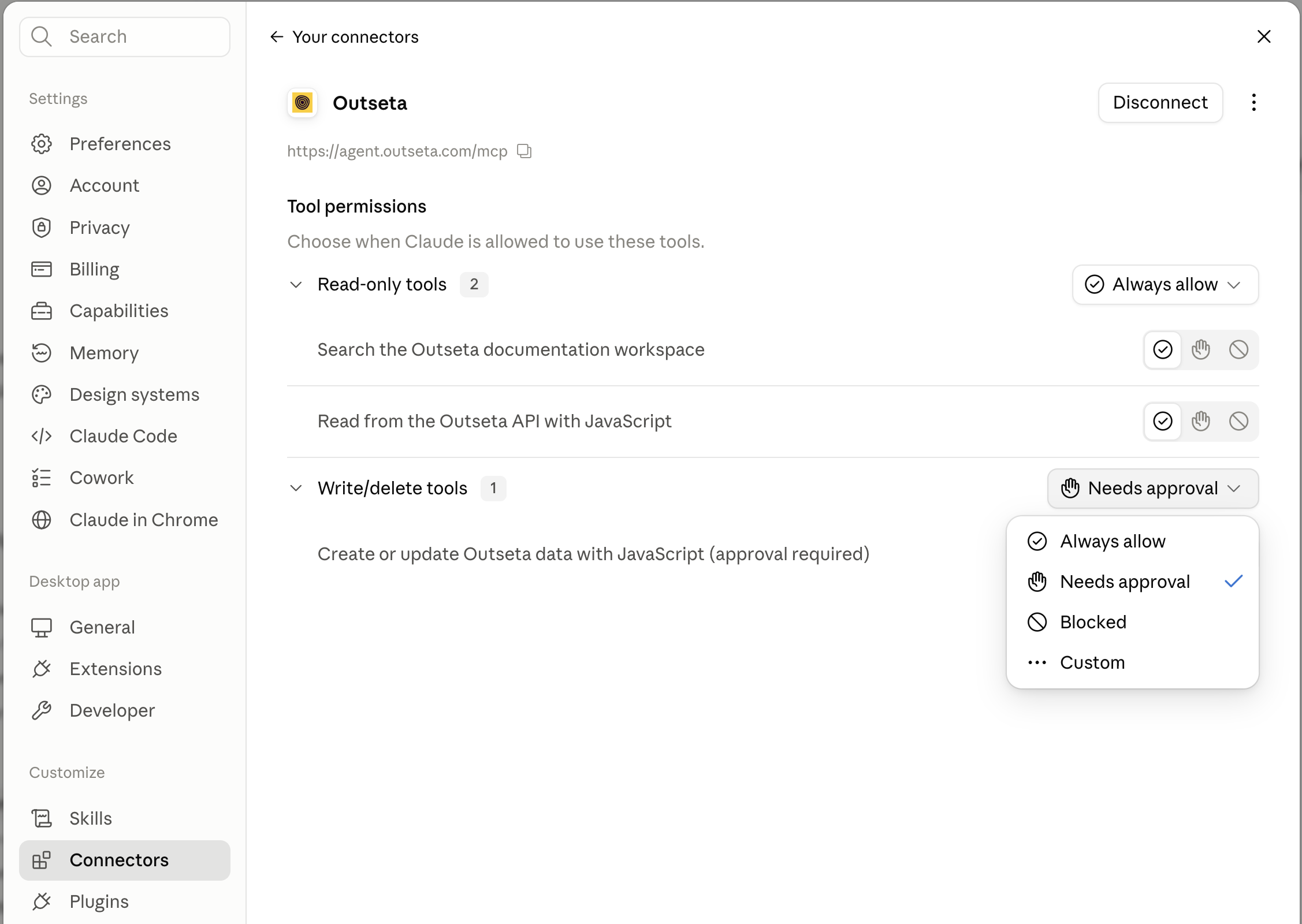Click 'Search the Outseta documentation workspace' tool name

point(511,349)
